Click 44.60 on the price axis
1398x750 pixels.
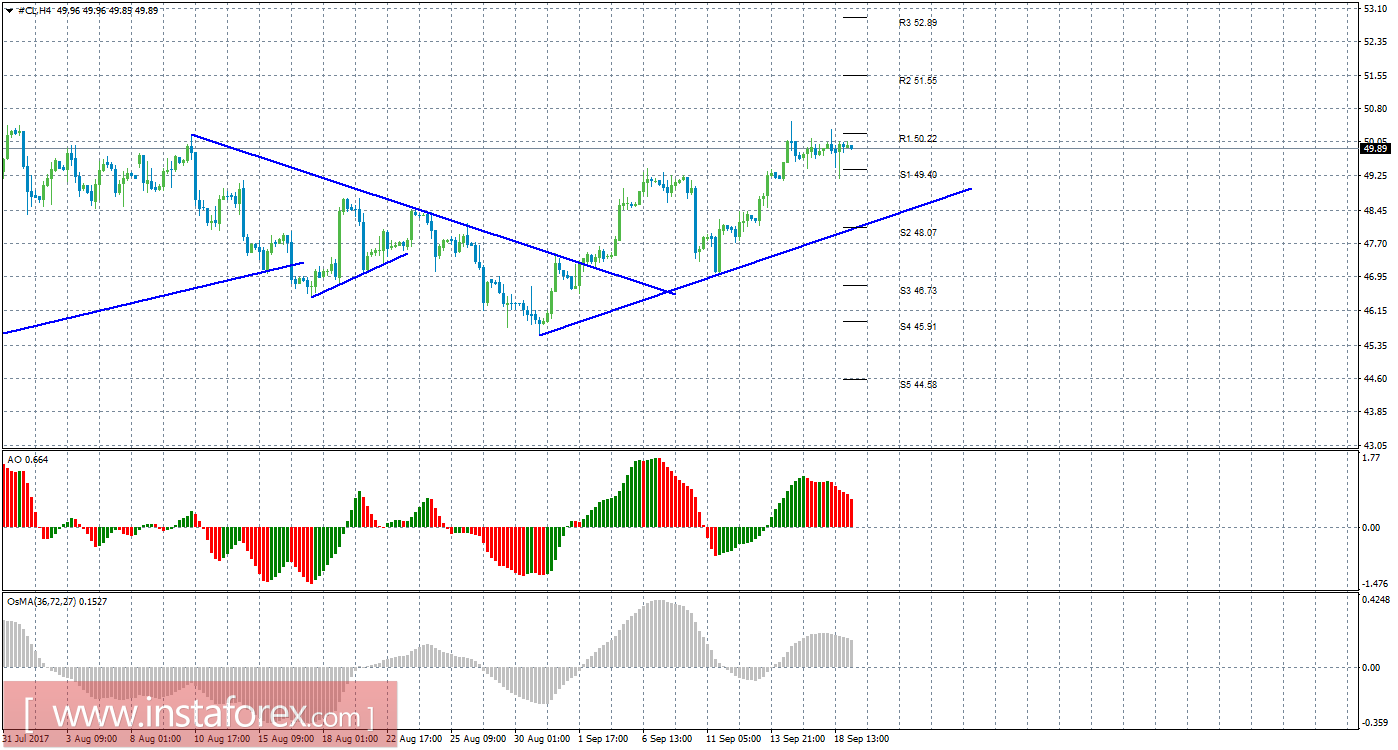click(1375, 378)
